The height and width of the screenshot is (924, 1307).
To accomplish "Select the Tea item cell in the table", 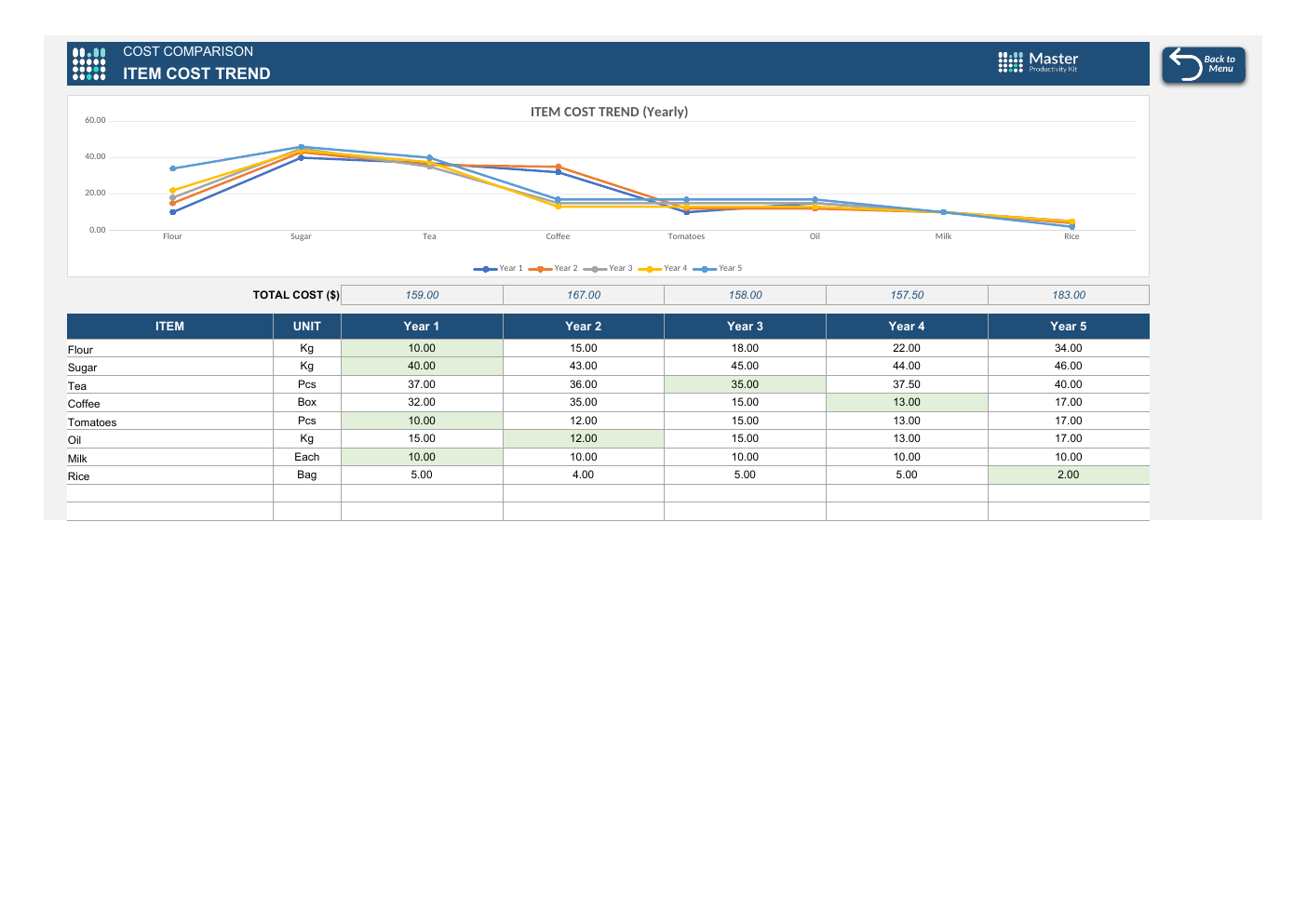I will pos(169,385).
